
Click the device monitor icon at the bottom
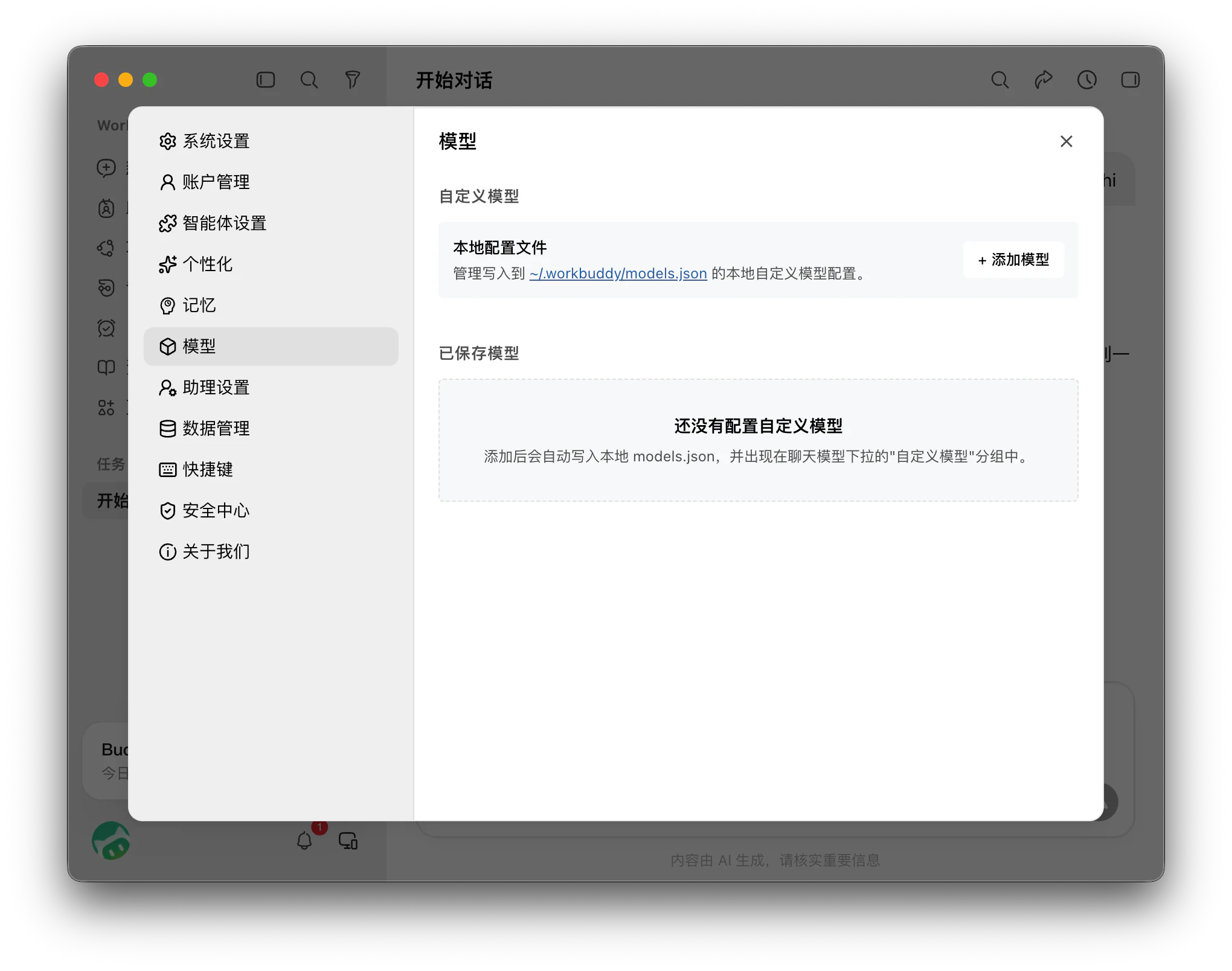coord(348,841)
